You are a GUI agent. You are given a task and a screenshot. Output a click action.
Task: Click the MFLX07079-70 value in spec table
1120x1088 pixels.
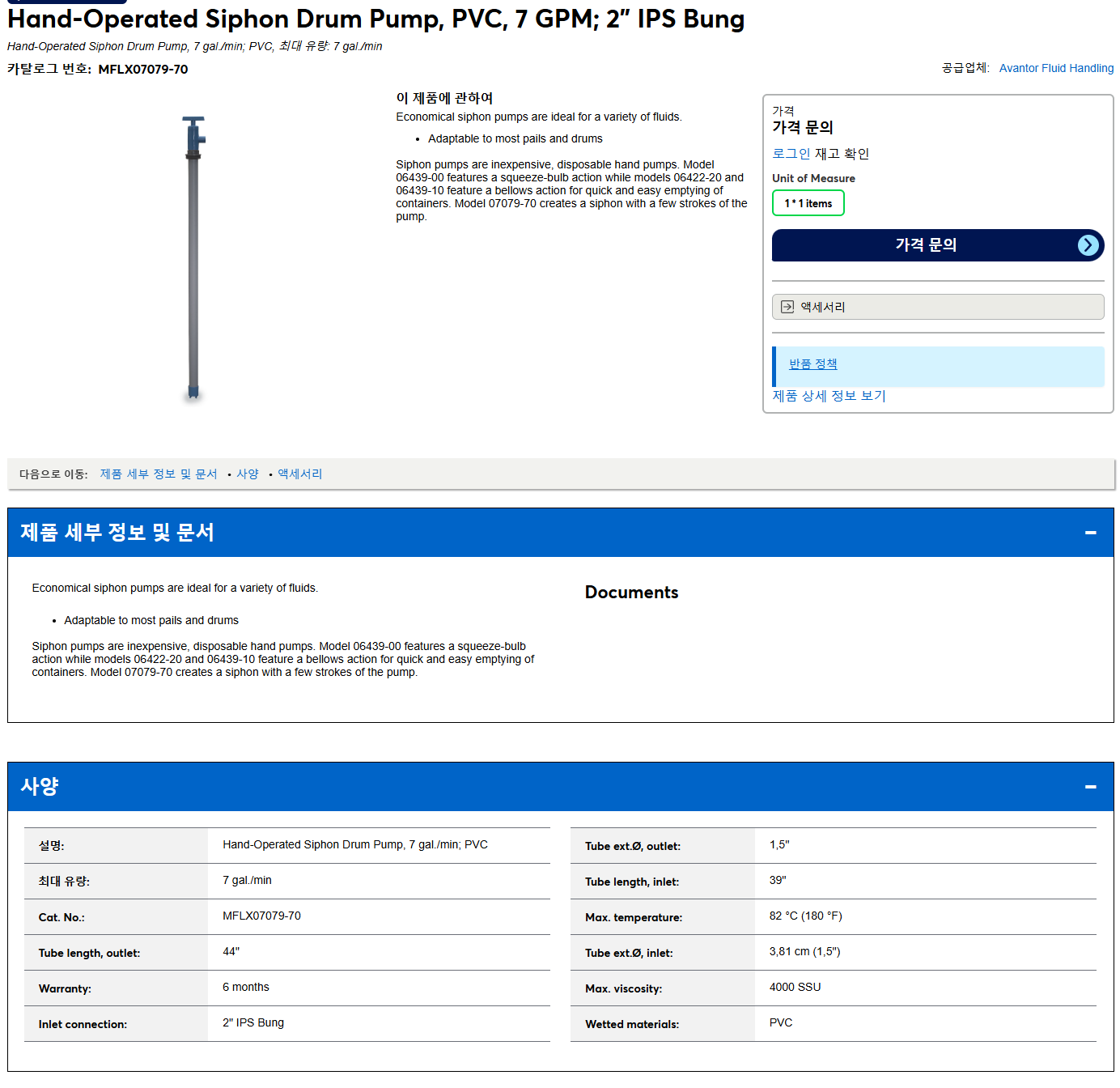click(x=261, y=916)
